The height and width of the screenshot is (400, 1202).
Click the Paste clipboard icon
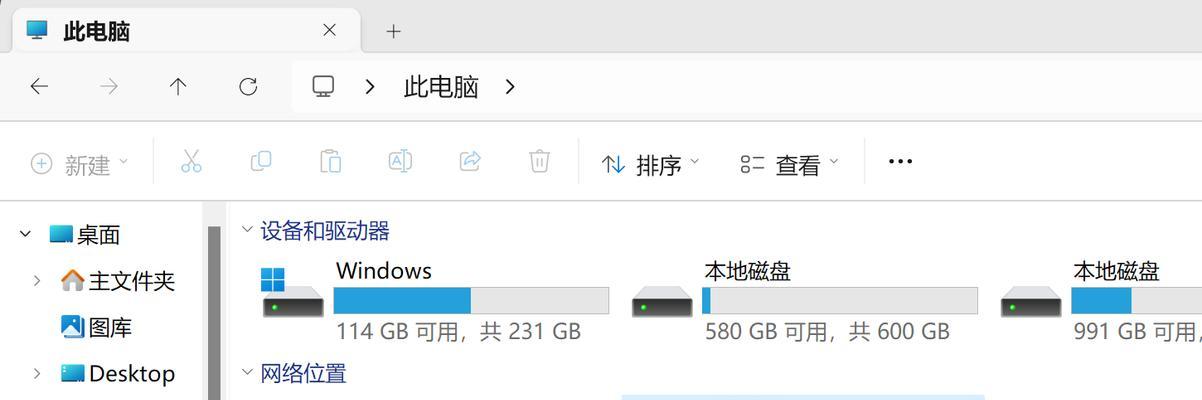click(x=330, y=161)
